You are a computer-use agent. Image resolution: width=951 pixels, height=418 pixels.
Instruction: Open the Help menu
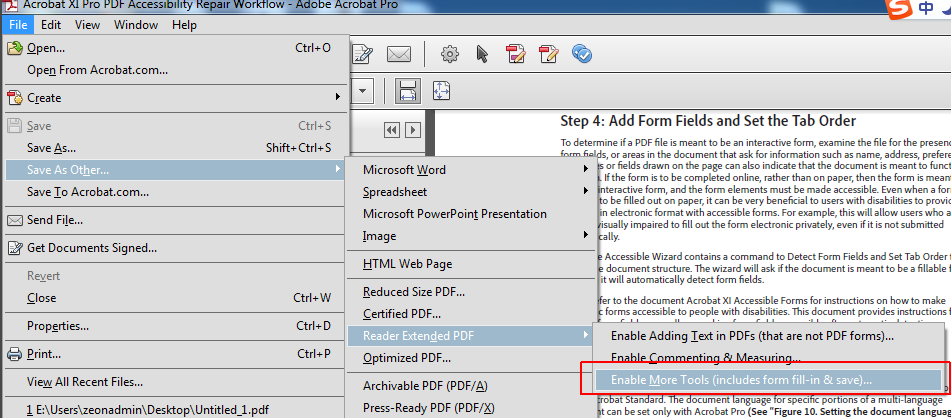[184, 25]
